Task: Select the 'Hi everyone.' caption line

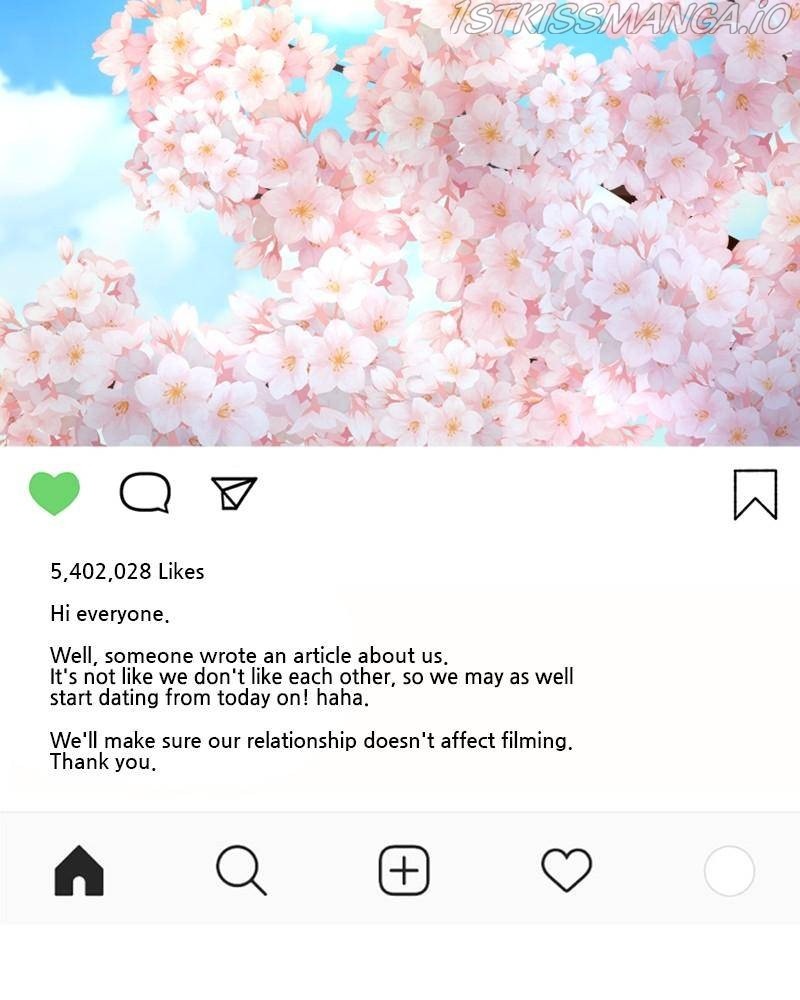Action: 110,614
